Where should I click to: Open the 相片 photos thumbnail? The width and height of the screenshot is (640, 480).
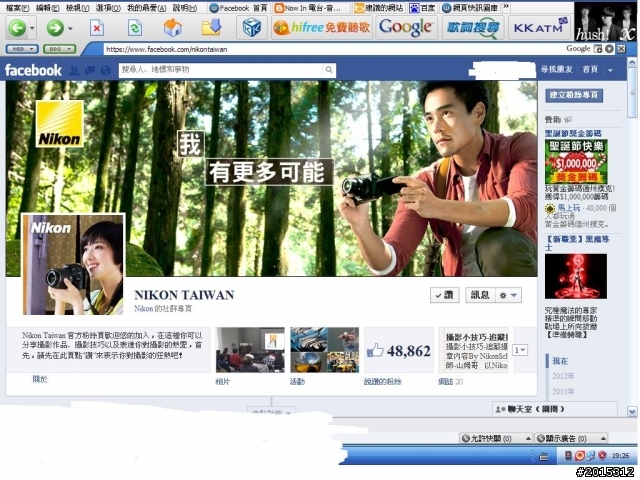tap(250, 350)
